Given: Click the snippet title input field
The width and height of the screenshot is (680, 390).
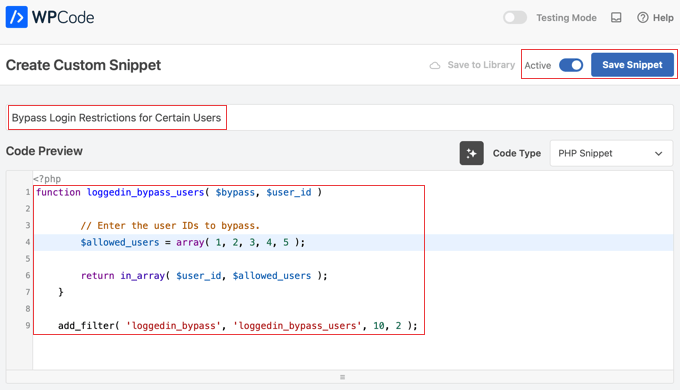Looking at the screenshot, I should pyautogui.click(x=340, y=118).
